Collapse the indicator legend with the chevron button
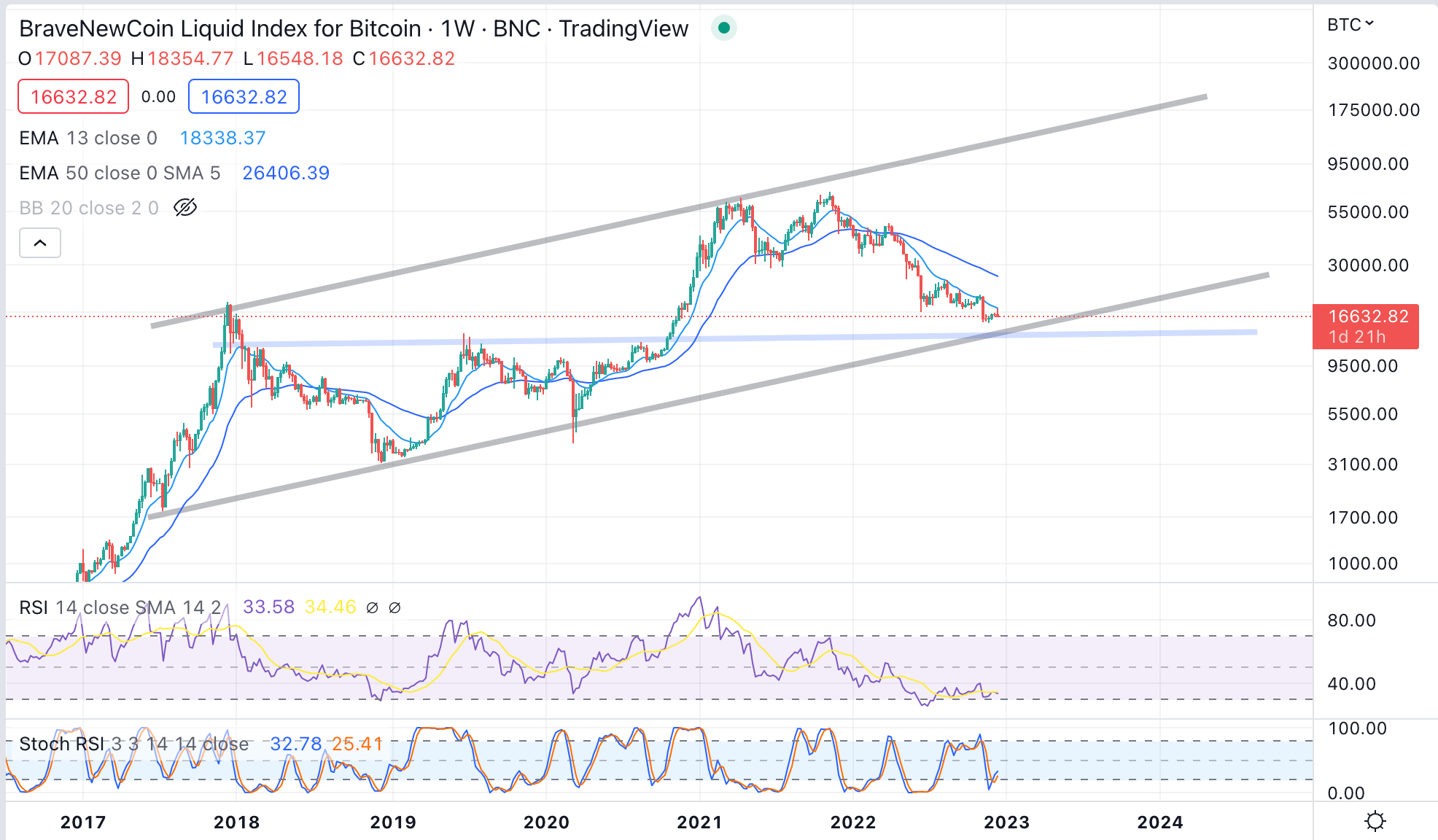Image resolution: width=1438 pixels, height=840 pixels. [x=40, y=243]
